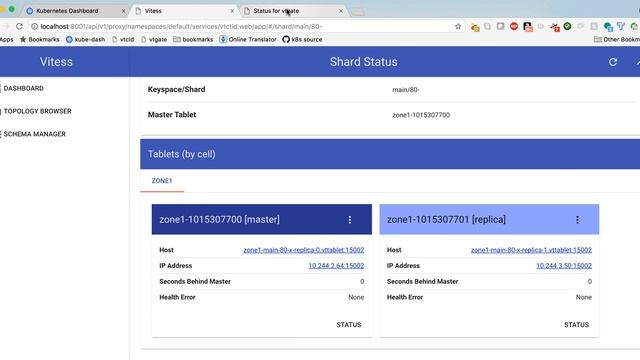
Task: Refresh the Shard Status view
Action: [613, 62]
